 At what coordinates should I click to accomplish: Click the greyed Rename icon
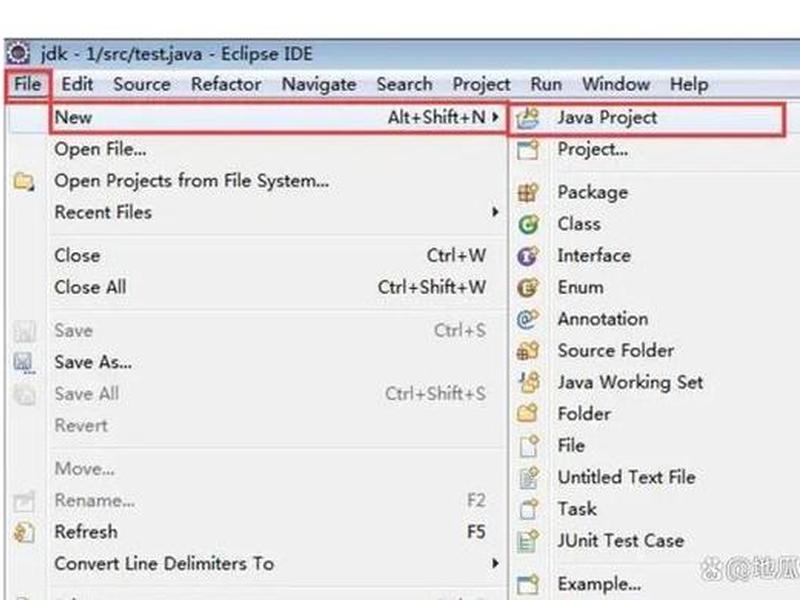click(x=24, y=501)
